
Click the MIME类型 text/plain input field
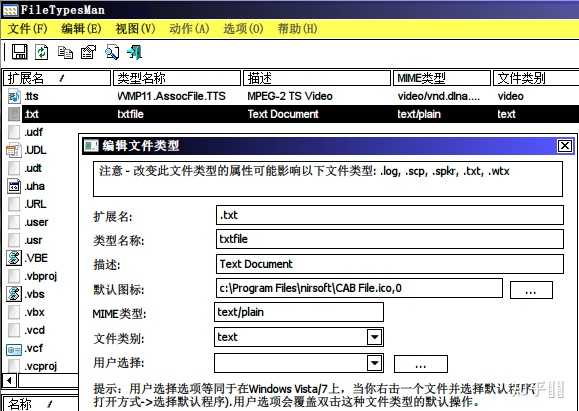299,312
